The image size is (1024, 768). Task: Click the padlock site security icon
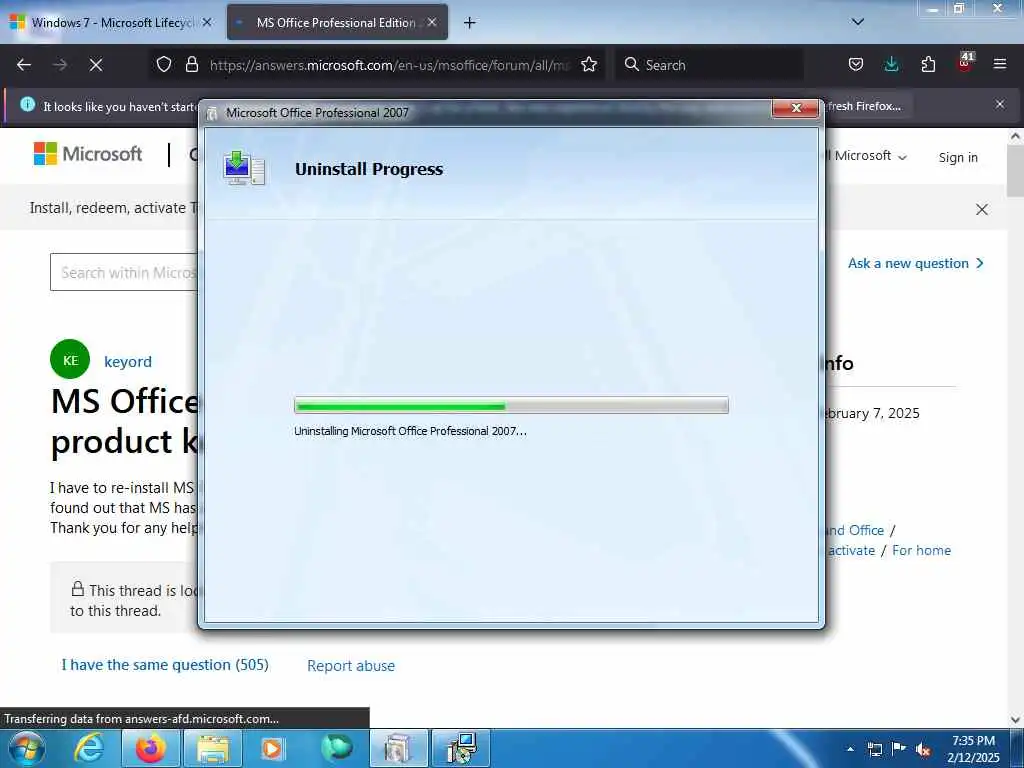click(x=191, y=64)
